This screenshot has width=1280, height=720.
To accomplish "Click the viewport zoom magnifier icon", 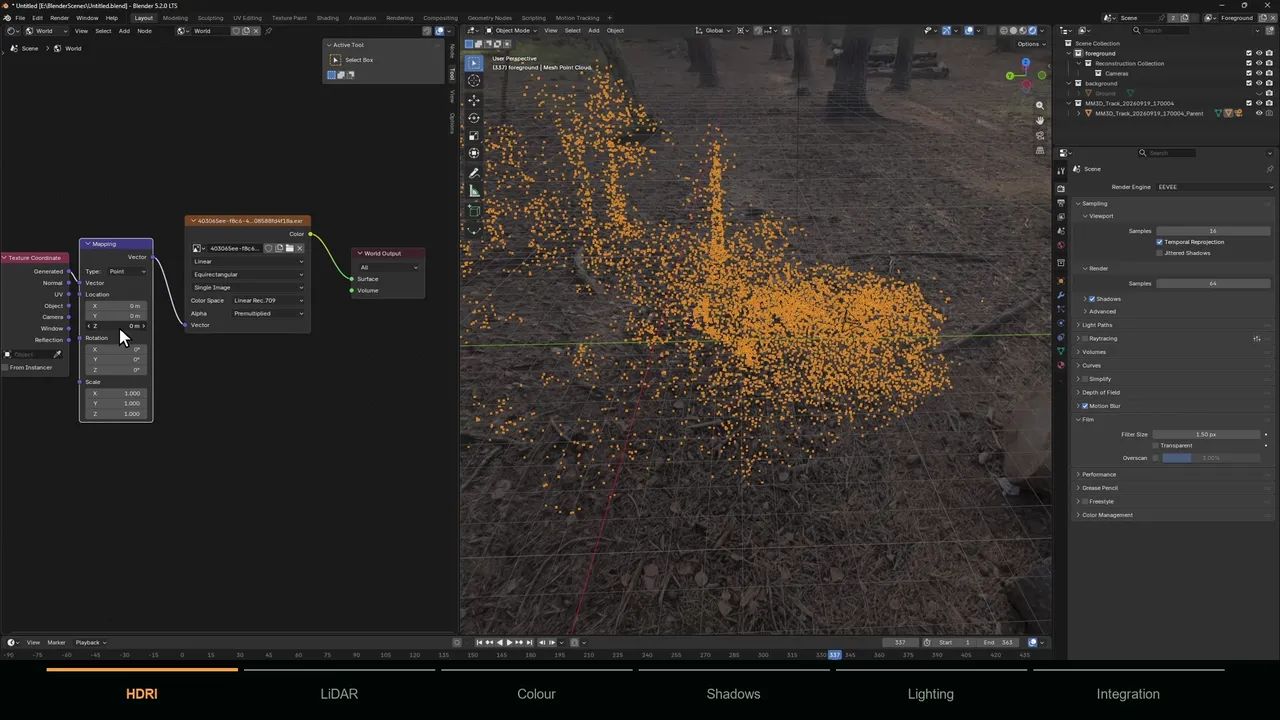I will coord(1040,105).
